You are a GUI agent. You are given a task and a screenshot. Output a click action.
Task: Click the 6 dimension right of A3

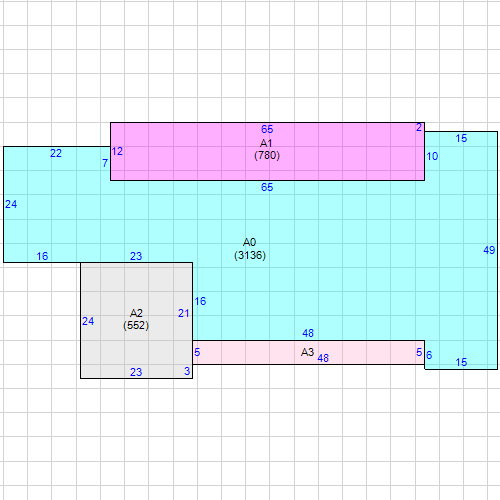tap(429, 355)
